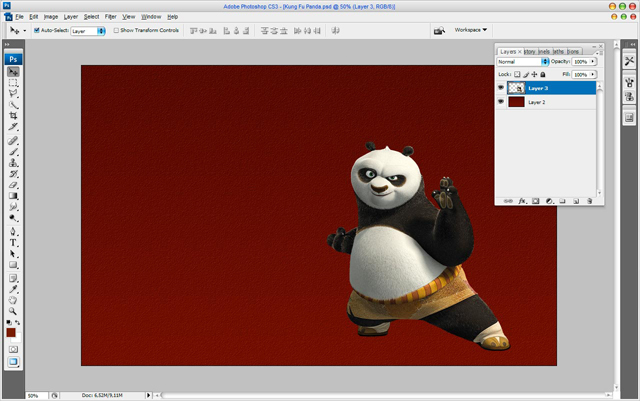
Task: Open the File menu
Action: [20, 17]
